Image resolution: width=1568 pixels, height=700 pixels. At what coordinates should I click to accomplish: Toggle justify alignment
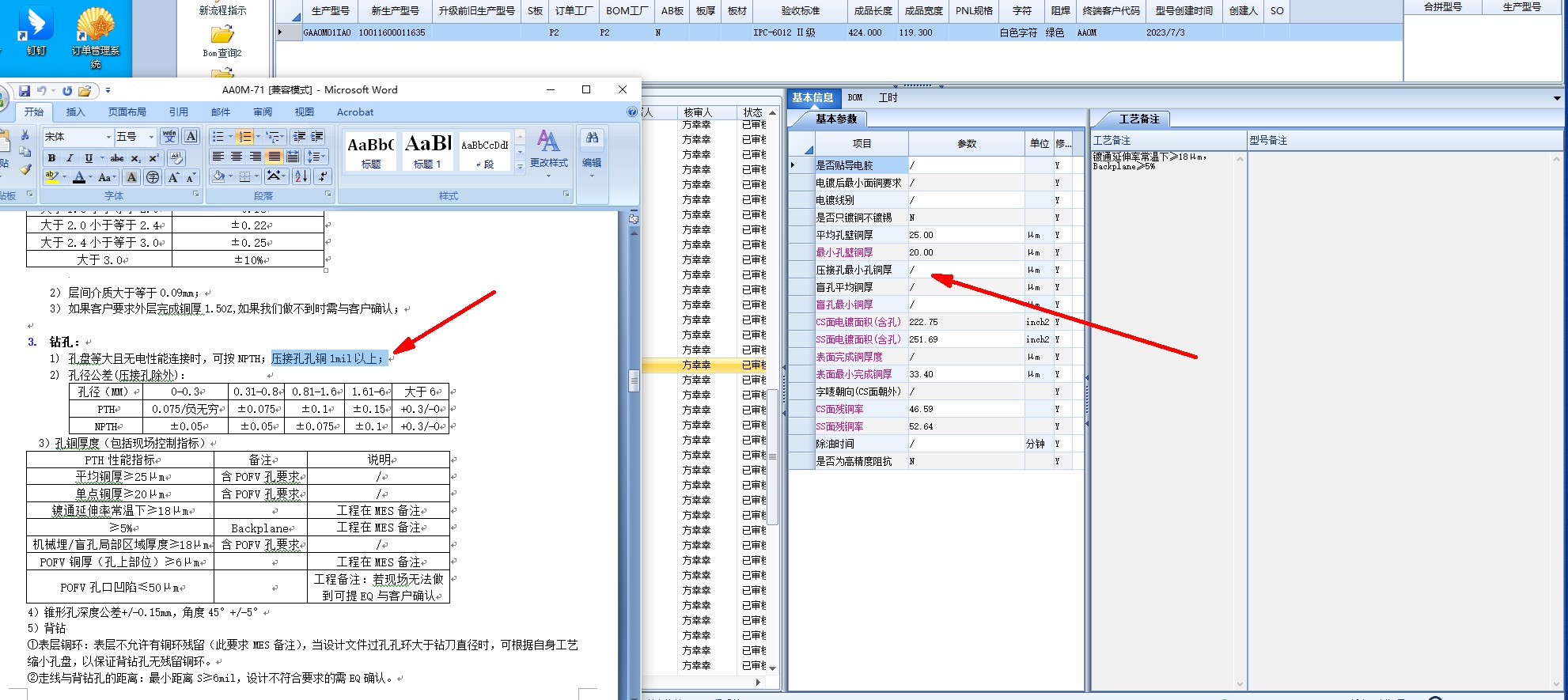coord(274,157)
